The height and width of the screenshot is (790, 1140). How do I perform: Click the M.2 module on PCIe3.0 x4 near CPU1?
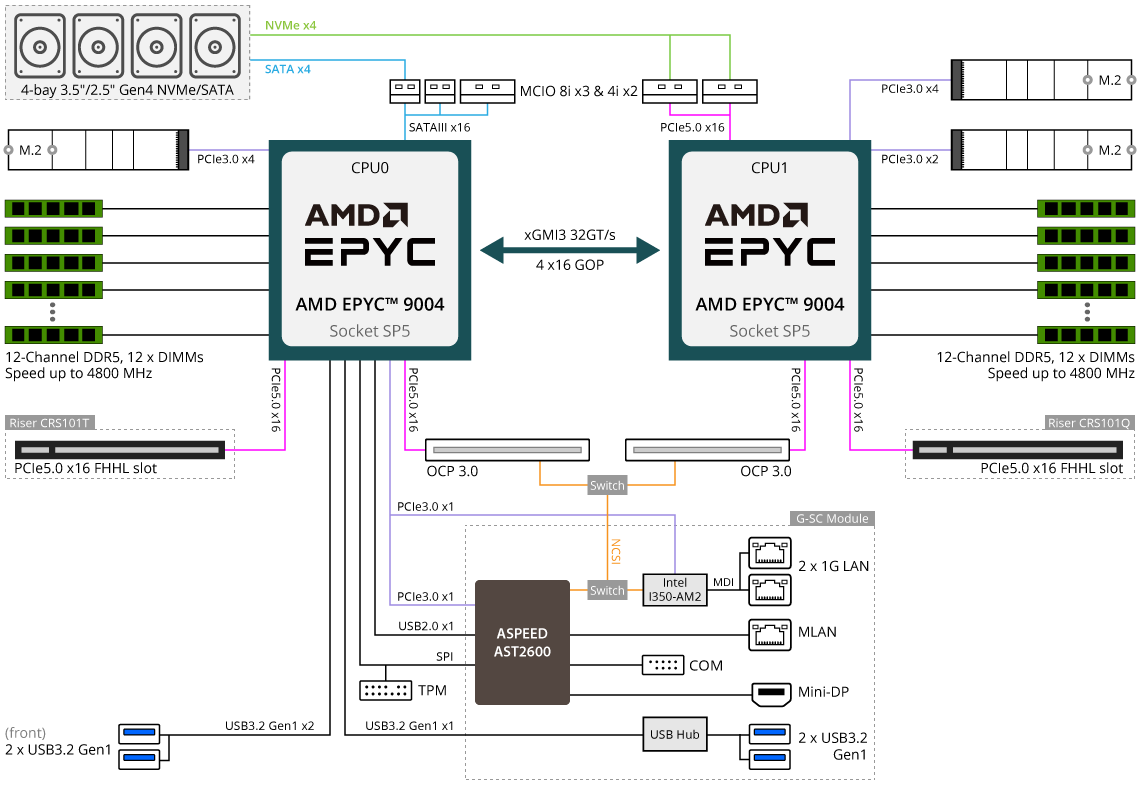[1040, 80]
